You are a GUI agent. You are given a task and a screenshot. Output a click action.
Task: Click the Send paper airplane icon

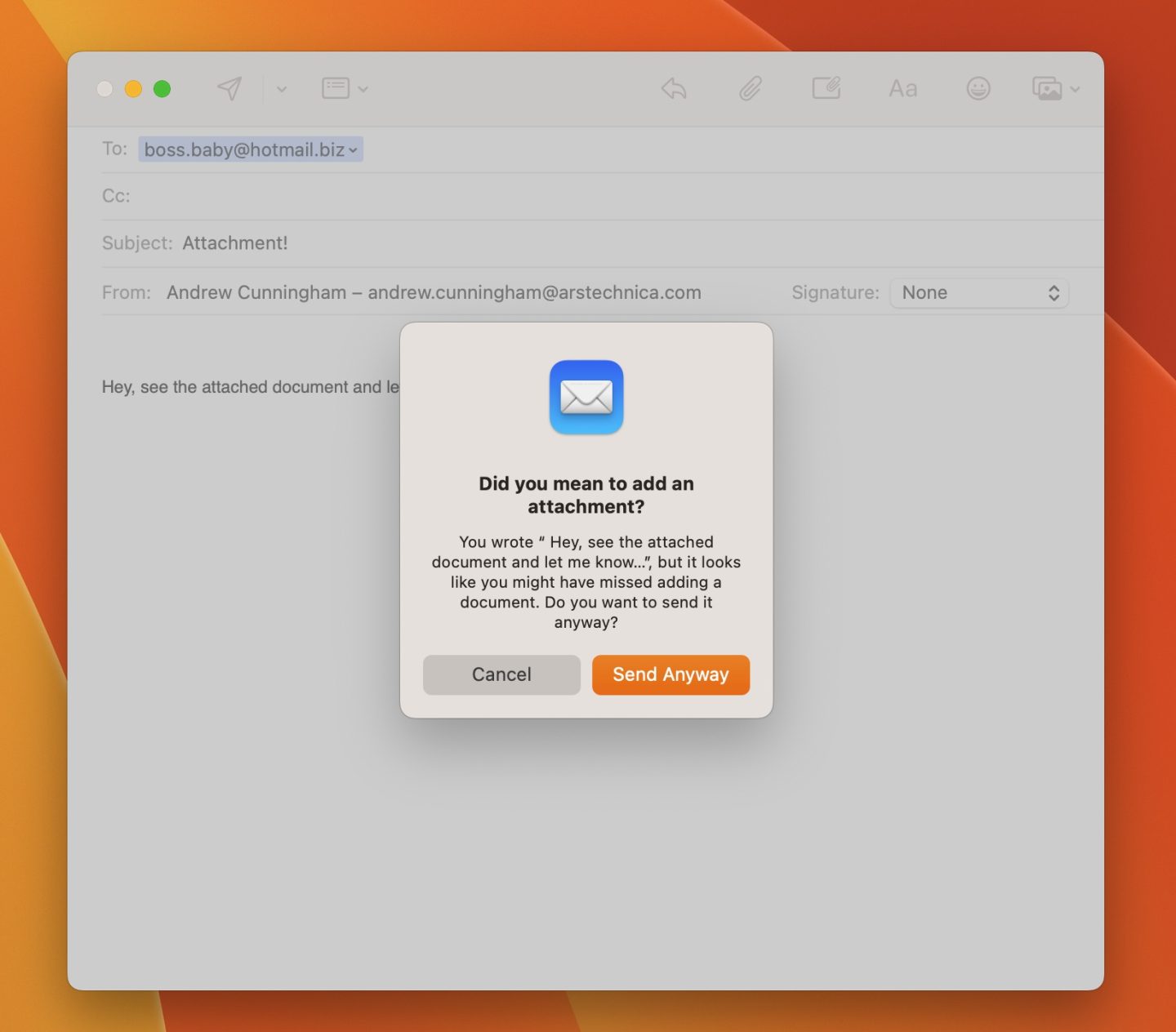point(229,88)
